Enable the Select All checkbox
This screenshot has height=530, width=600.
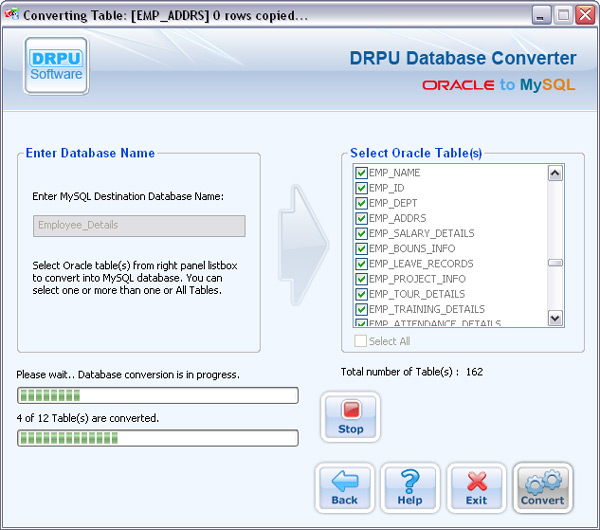click(360, 341)
